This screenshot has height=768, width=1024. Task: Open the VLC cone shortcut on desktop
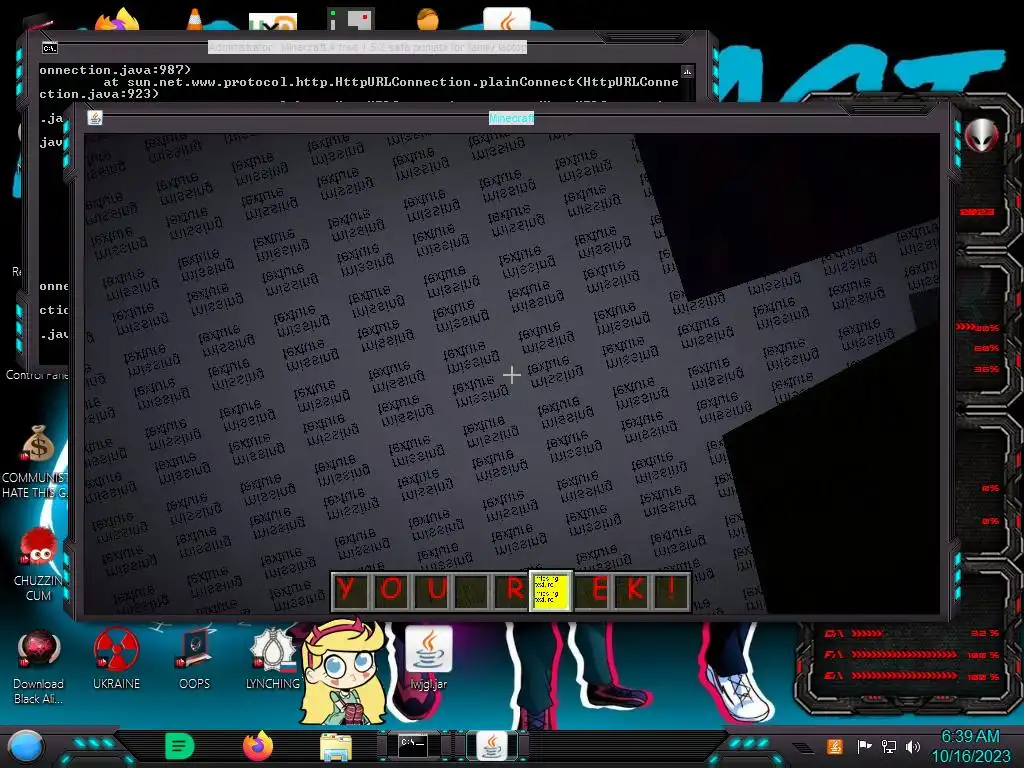pyautogui.click(x=195, y=20)
